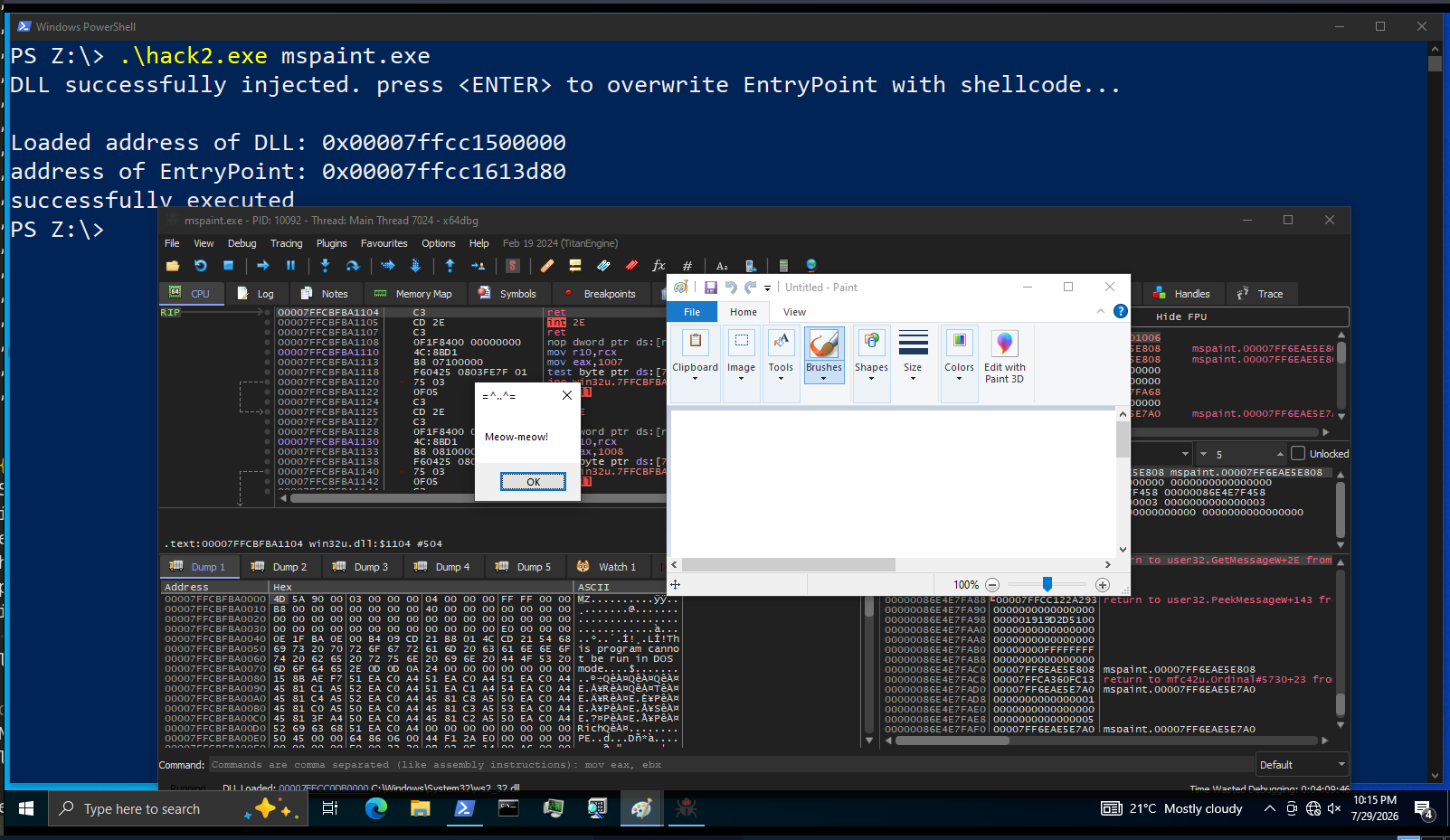Screen dimensions: 1450x840
Task: Open the Plugins menu in x64dbg
Action: click(x=331, y=243)
